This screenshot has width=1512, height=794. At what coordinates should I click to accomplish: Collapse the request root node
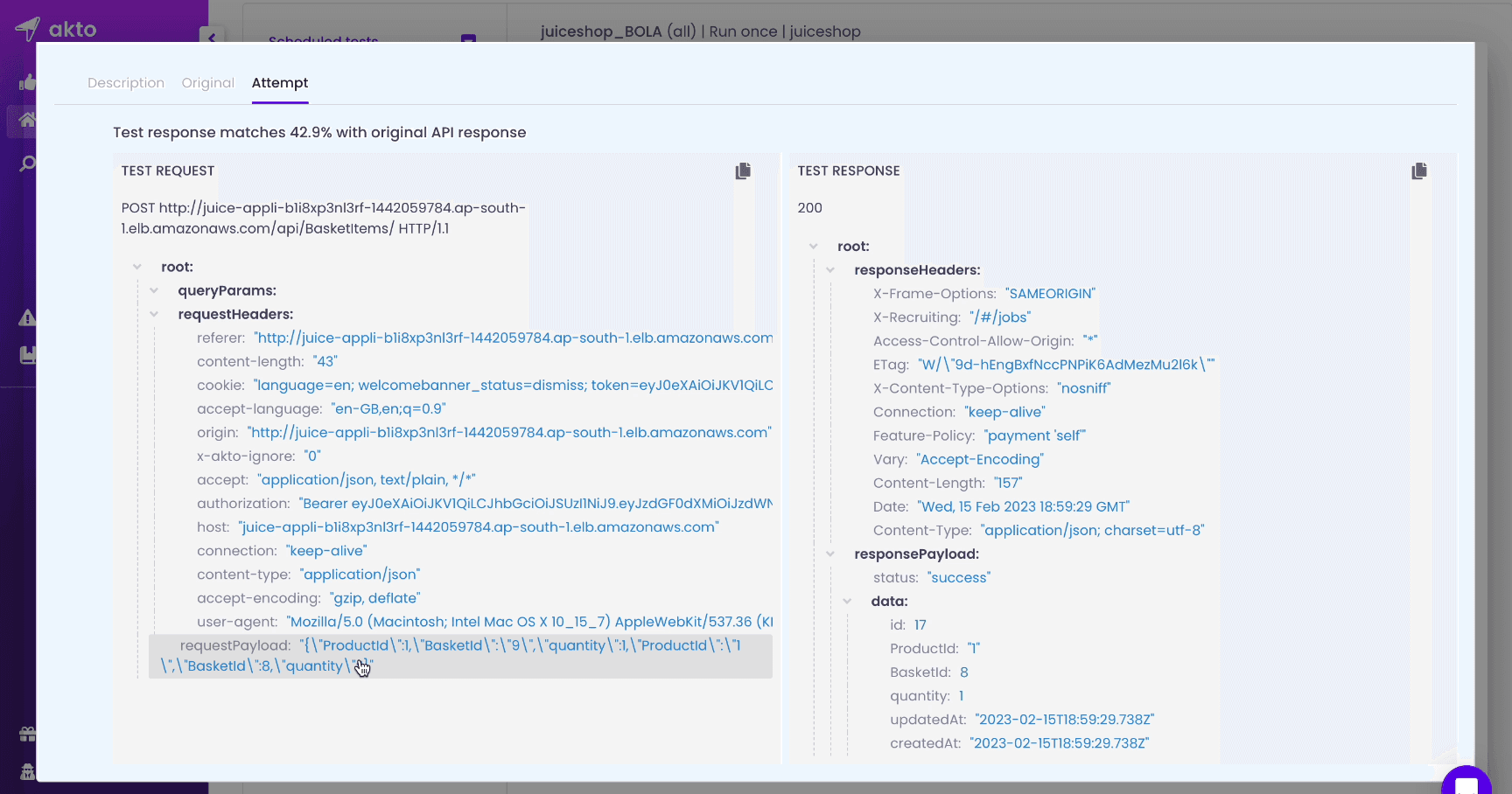click(x=137, y=267)
